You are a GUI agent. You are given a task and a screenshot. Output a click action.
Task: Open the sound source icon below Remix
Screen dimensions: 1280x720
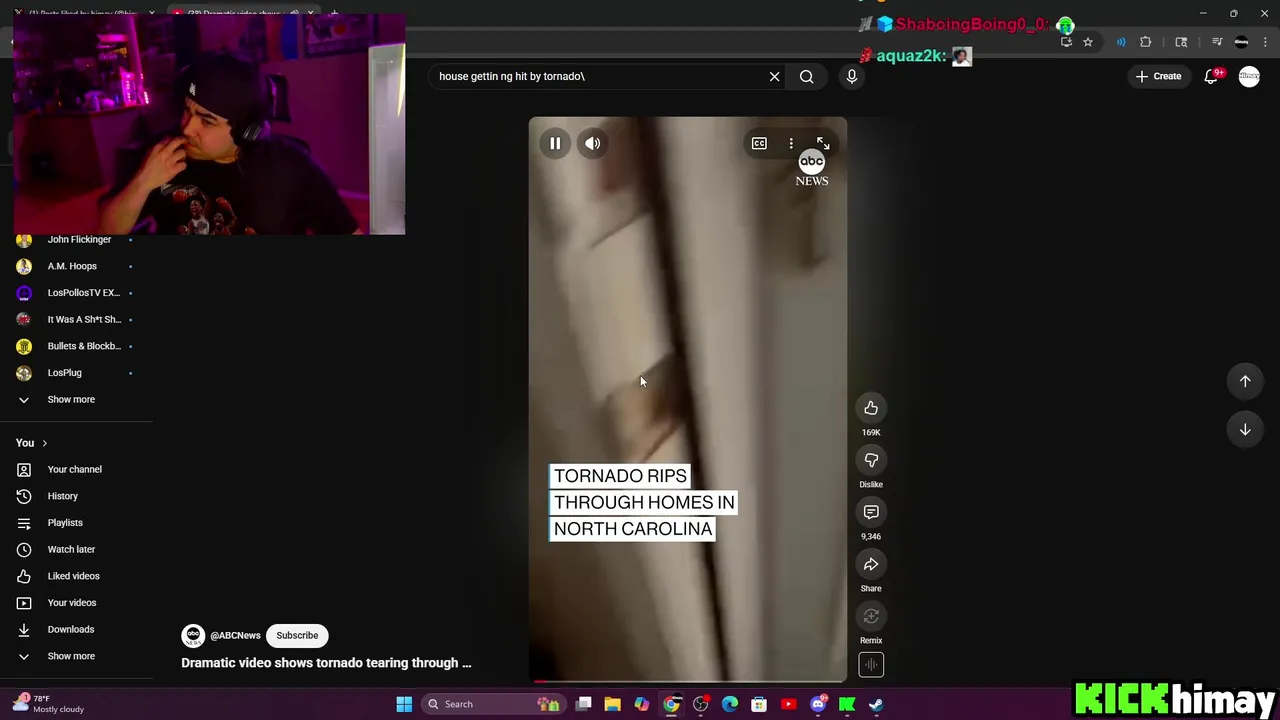pyautogui.click(x=871, y=665)
